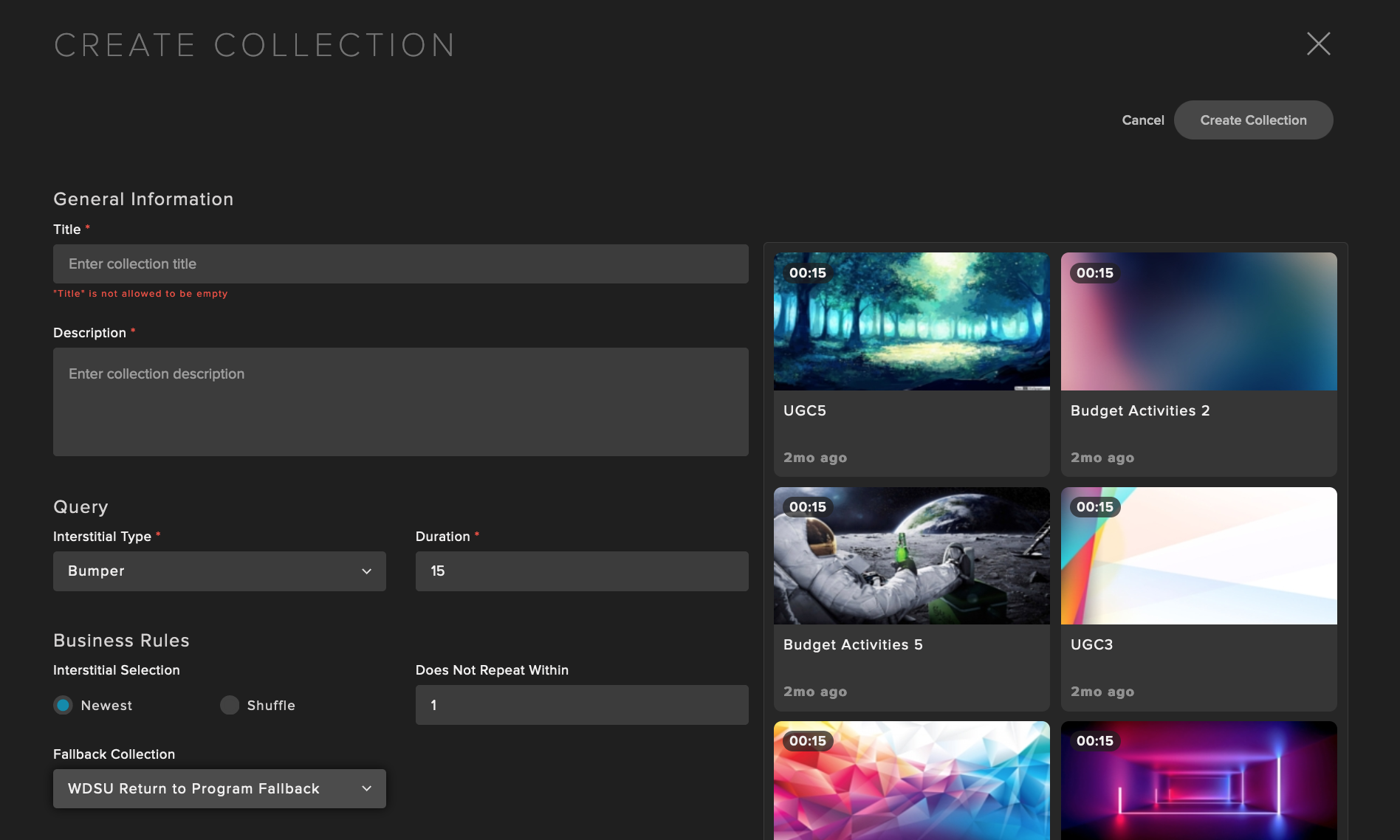Click the Query section heading
Viewport: 1400px width, 840px height.
coord(80,507)
